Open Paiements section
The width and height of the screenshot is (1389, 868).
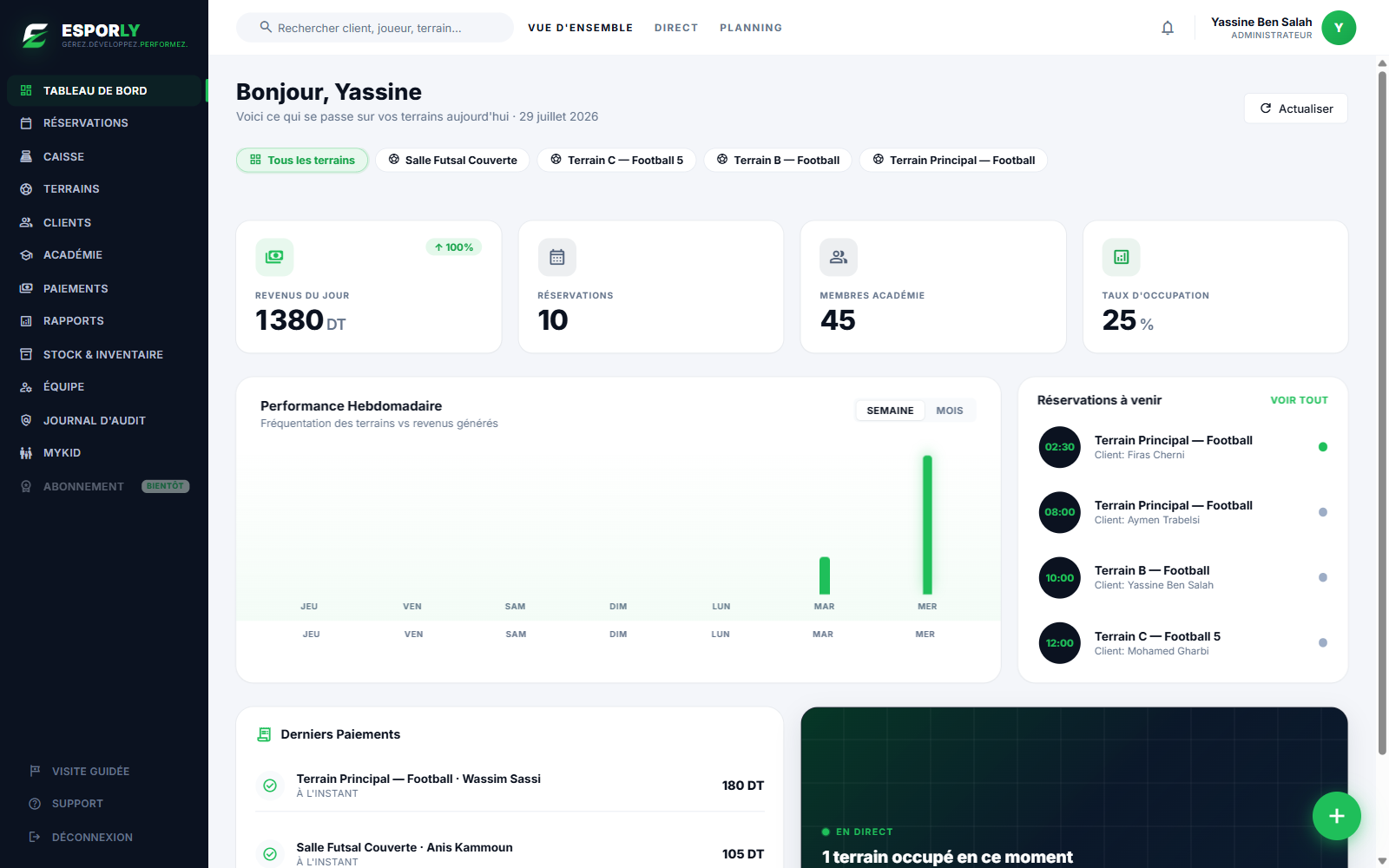click(x=104, y=288)
